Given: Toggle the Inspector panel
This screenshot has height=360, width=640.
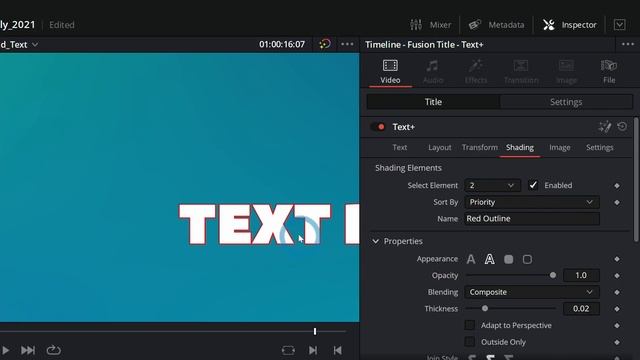Looking at the screenshot, I should [x=569, y=25].
